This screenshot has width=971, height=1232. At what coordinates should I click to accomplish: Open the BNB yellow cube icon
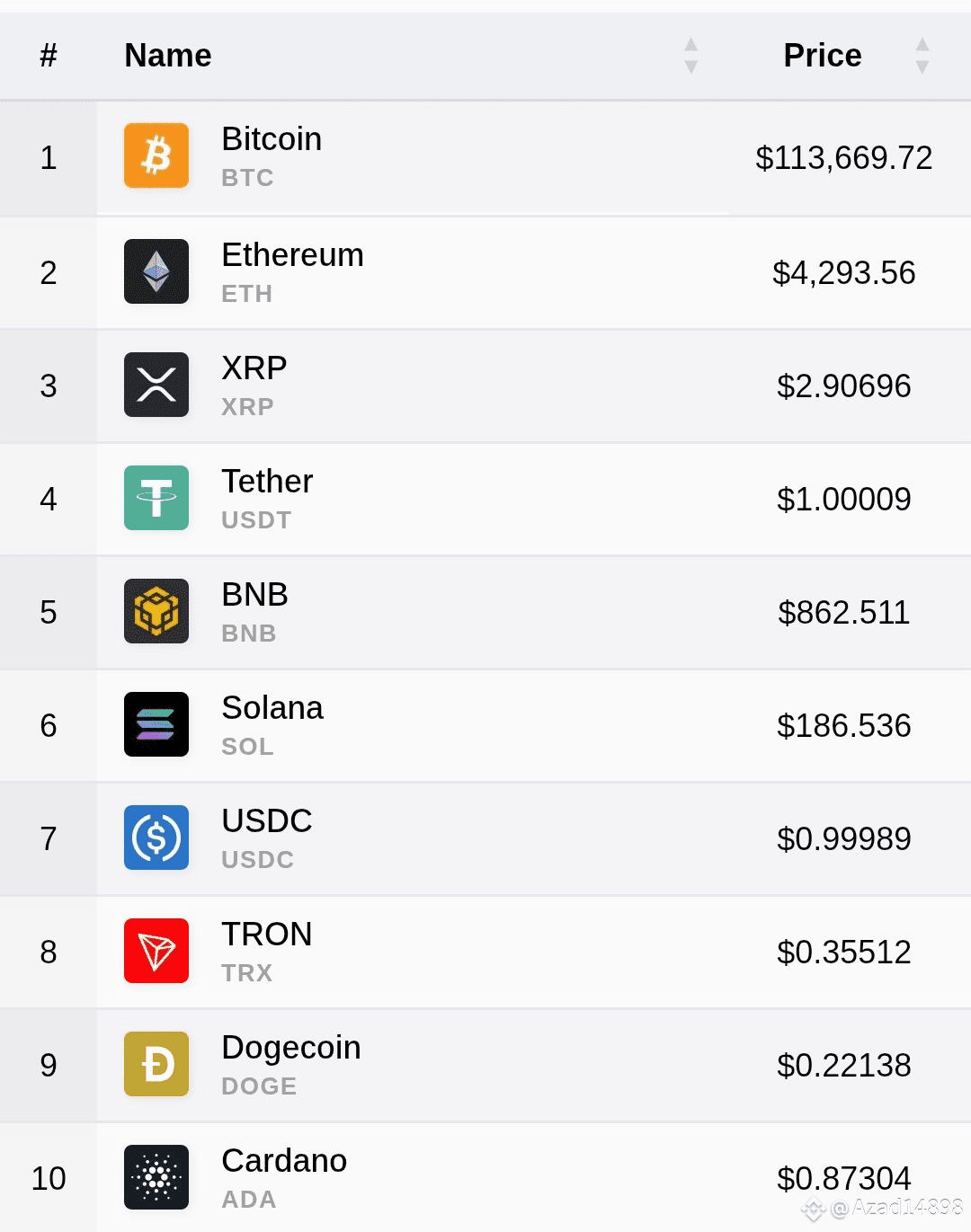(x=156, y=611)
